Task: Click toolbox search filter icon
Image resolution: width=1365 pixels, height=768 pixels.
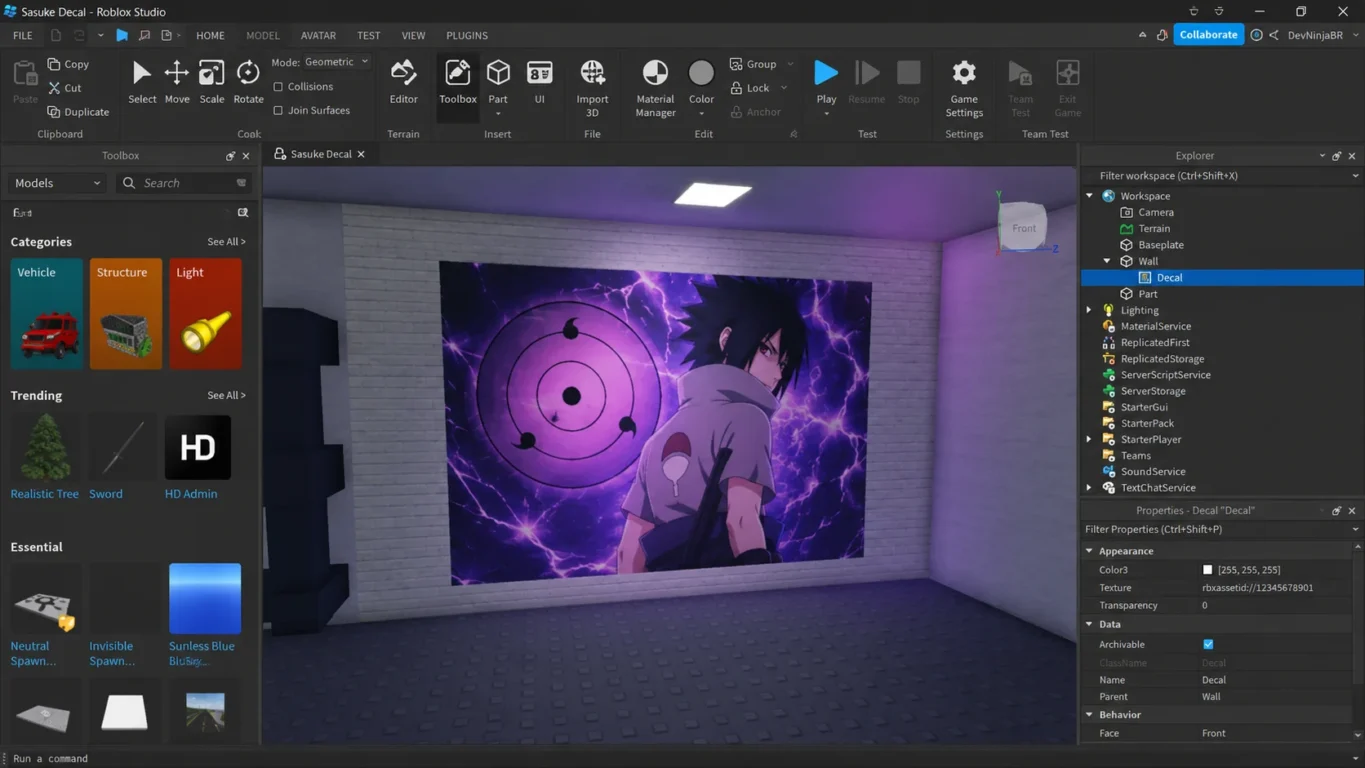Action: [241, 183]
